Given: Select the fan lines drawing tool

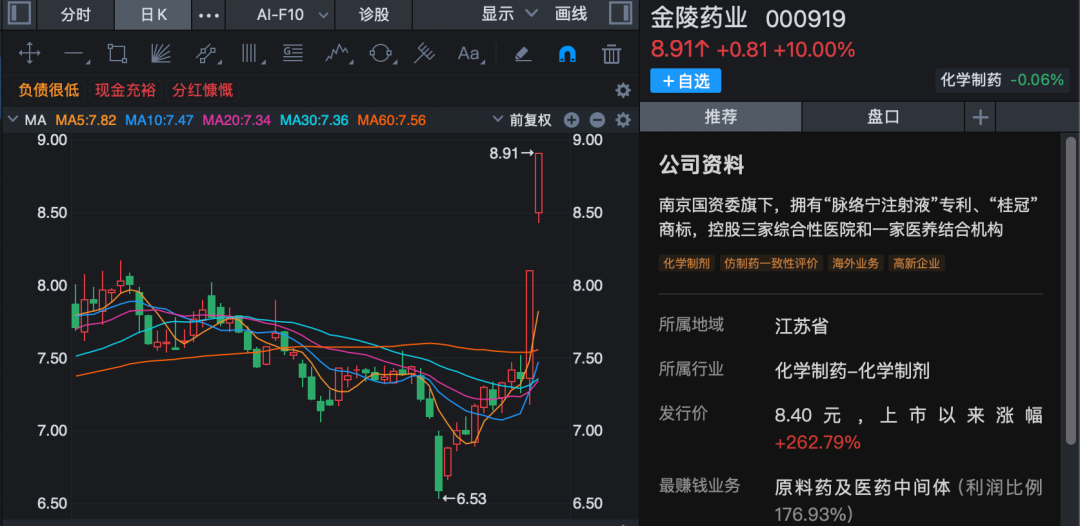Looking at the screenshot, I should click(160, 54).
